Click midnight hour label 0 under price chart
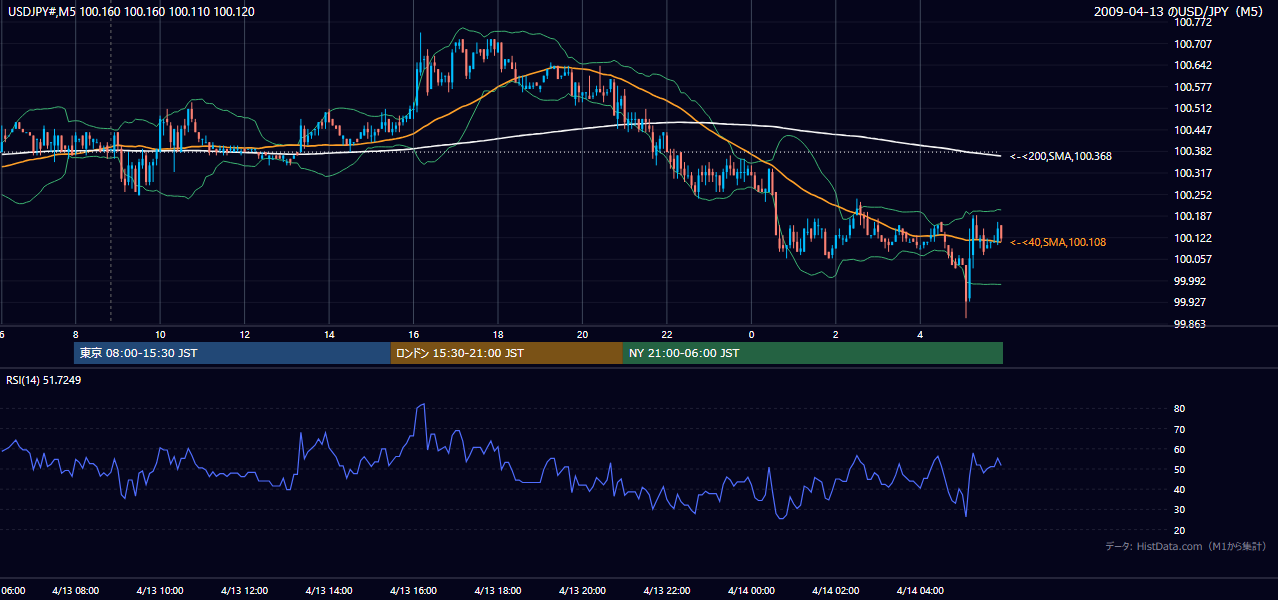 pyautogui.click(x=751, y=334)
